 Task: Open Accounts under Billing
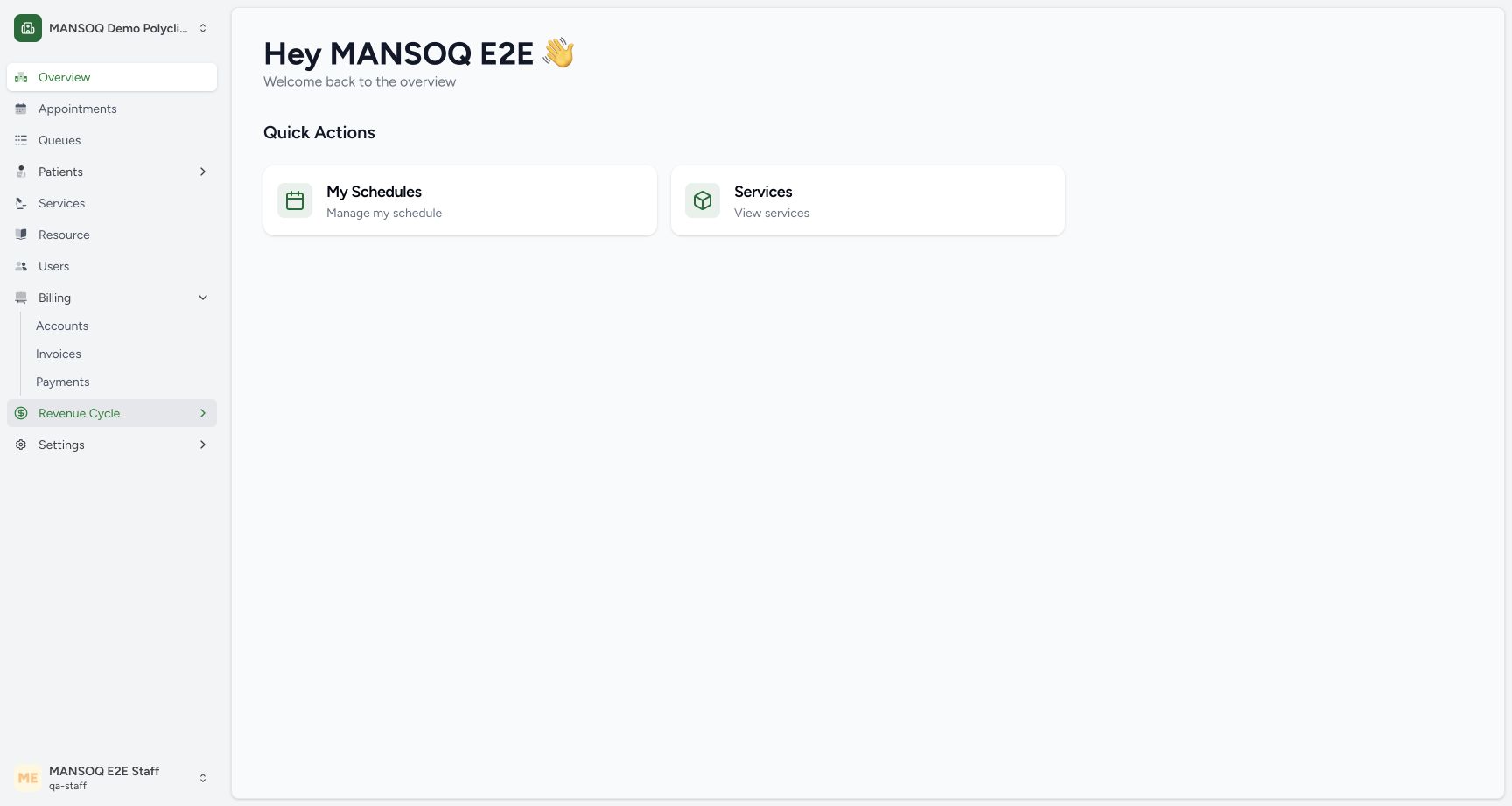point(62,326)
